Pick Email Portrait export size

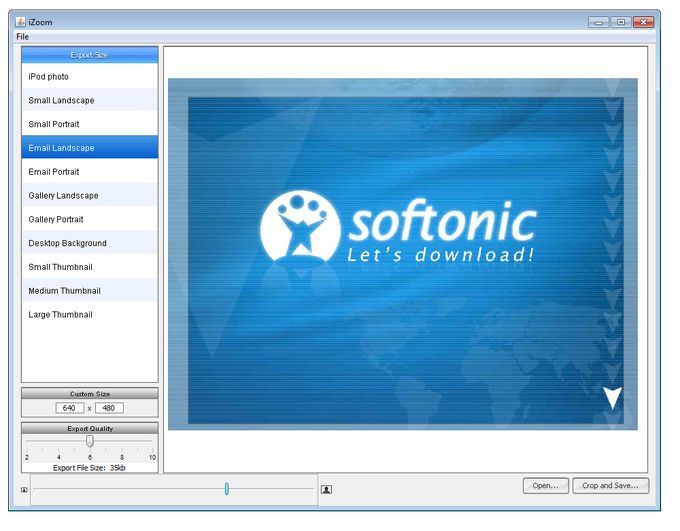click(89, 172)
